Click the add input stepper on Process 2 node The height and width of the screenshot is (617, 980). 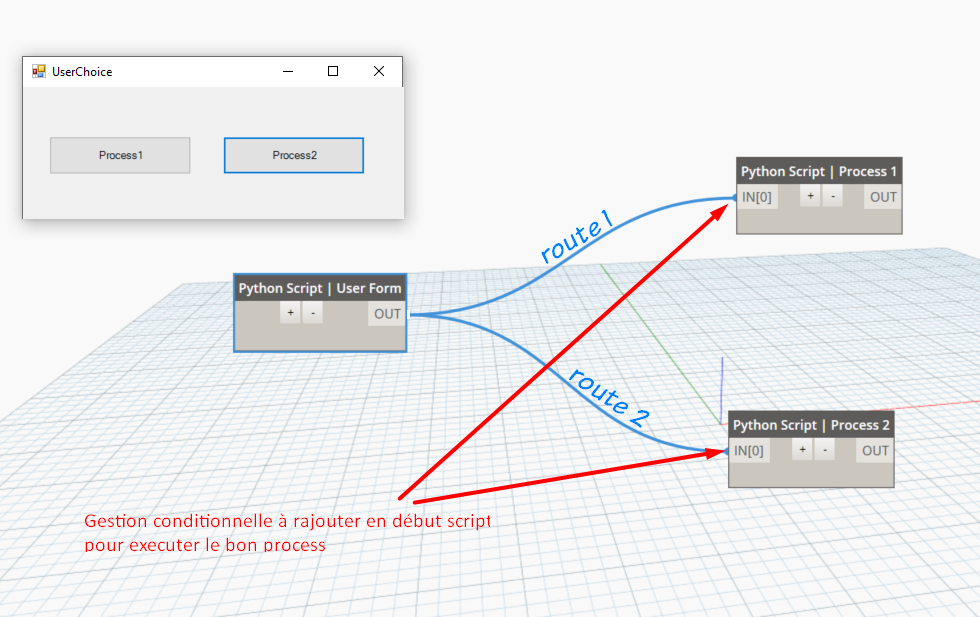coord(802,450)
